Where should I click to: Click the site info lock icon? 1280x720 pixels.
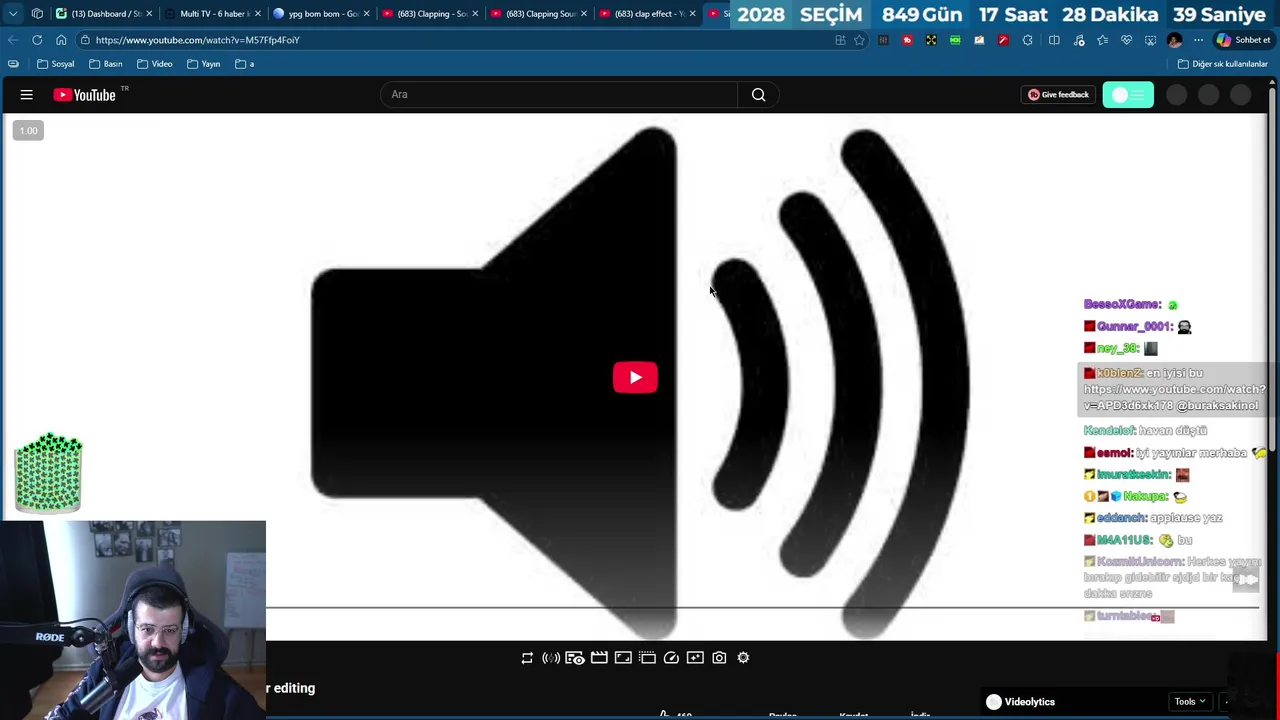click(x=85, y=40)
